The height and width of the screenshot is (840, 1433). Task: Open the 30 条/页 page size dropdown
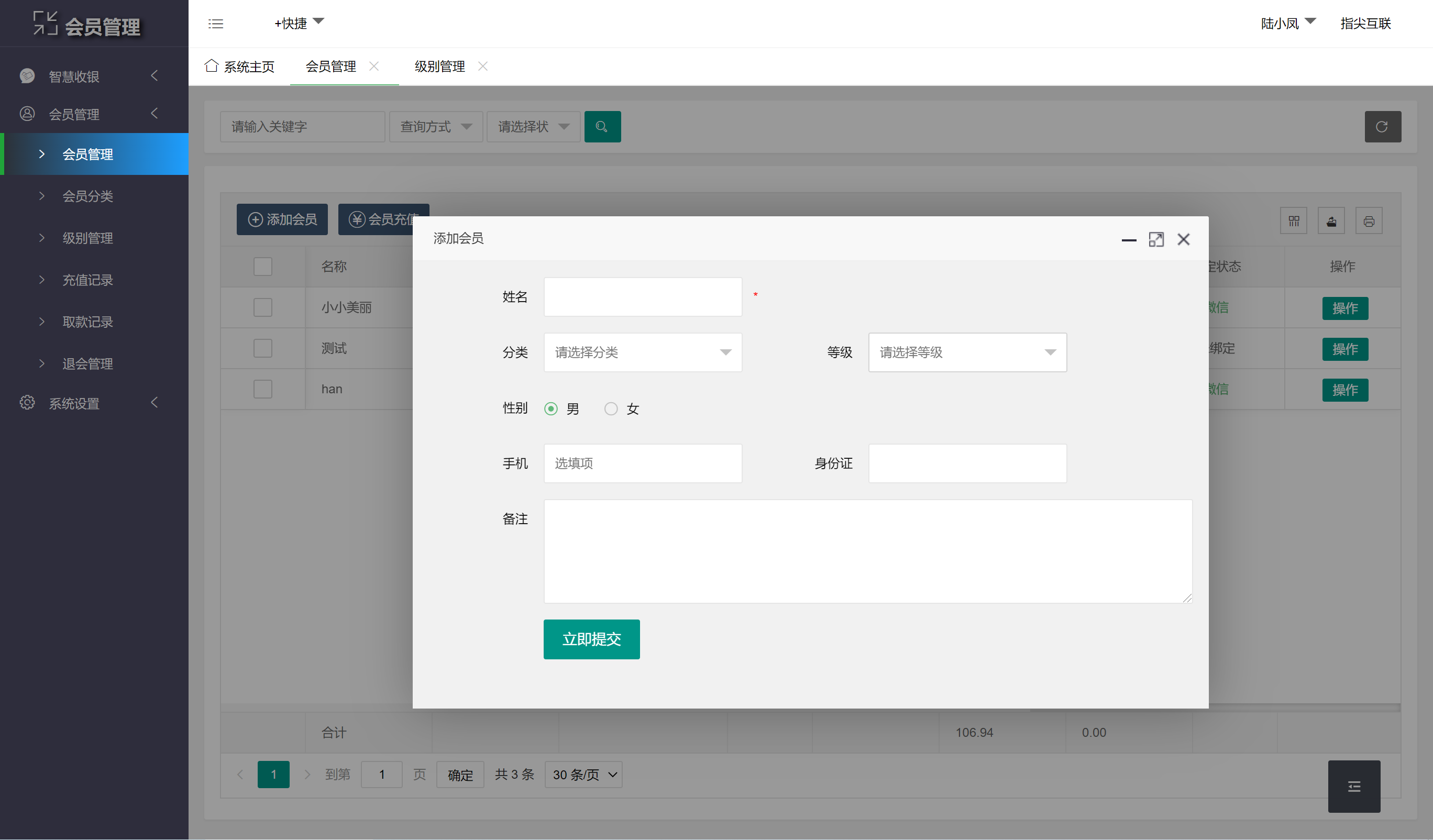[583, 774]
